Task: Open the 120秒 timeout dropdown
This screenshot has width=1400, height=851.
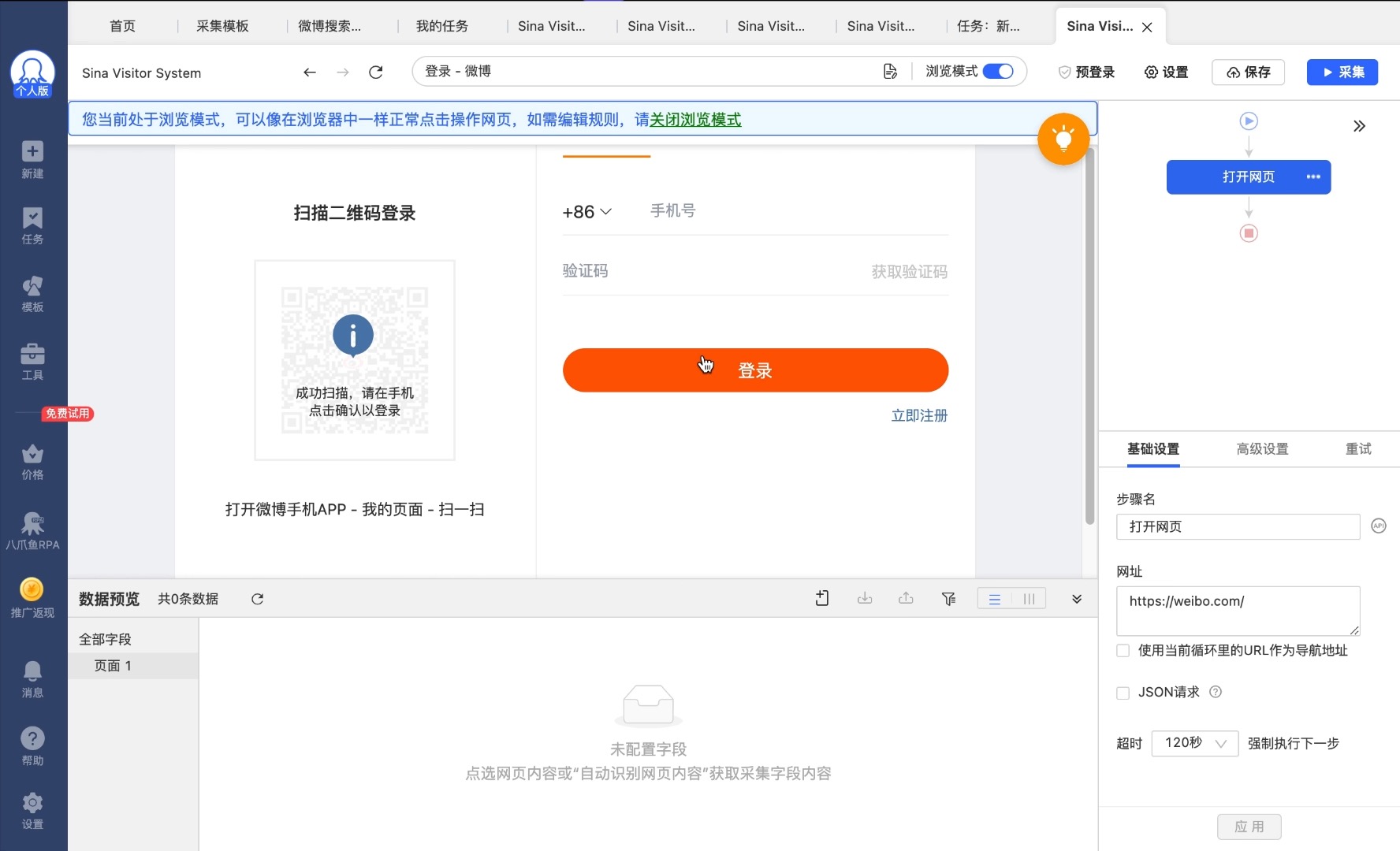Action: click(x=1195, y=743)
